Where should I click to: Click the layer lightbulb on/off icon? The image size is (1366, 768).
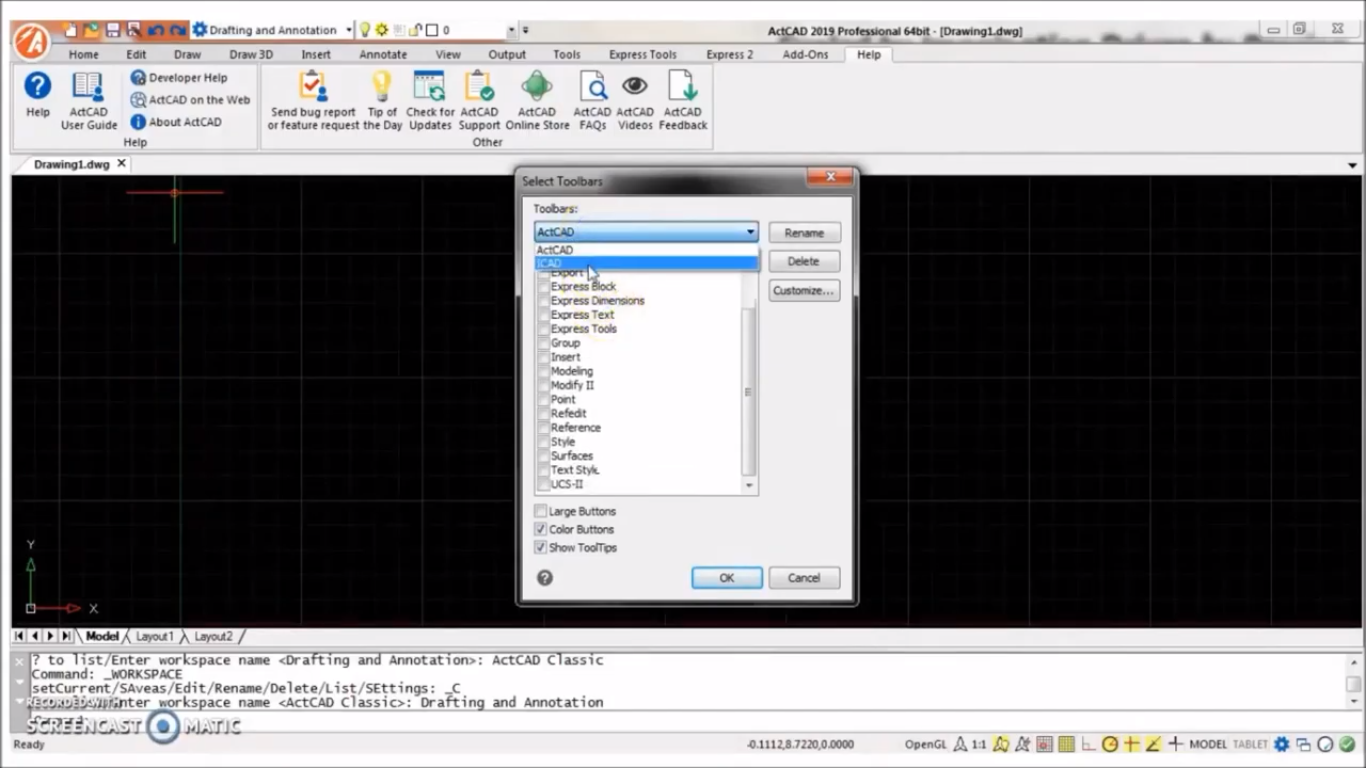365,30
